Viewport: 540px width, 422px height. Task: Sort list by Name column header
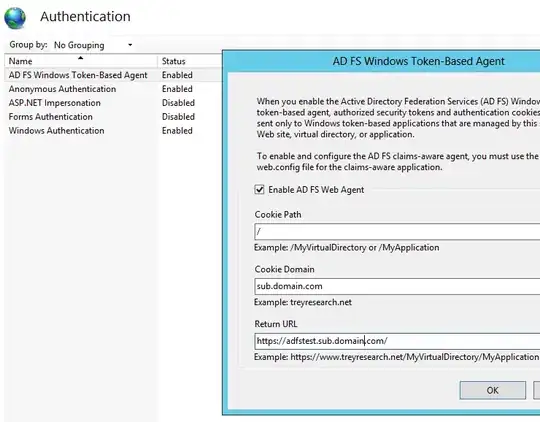(81, 61)
